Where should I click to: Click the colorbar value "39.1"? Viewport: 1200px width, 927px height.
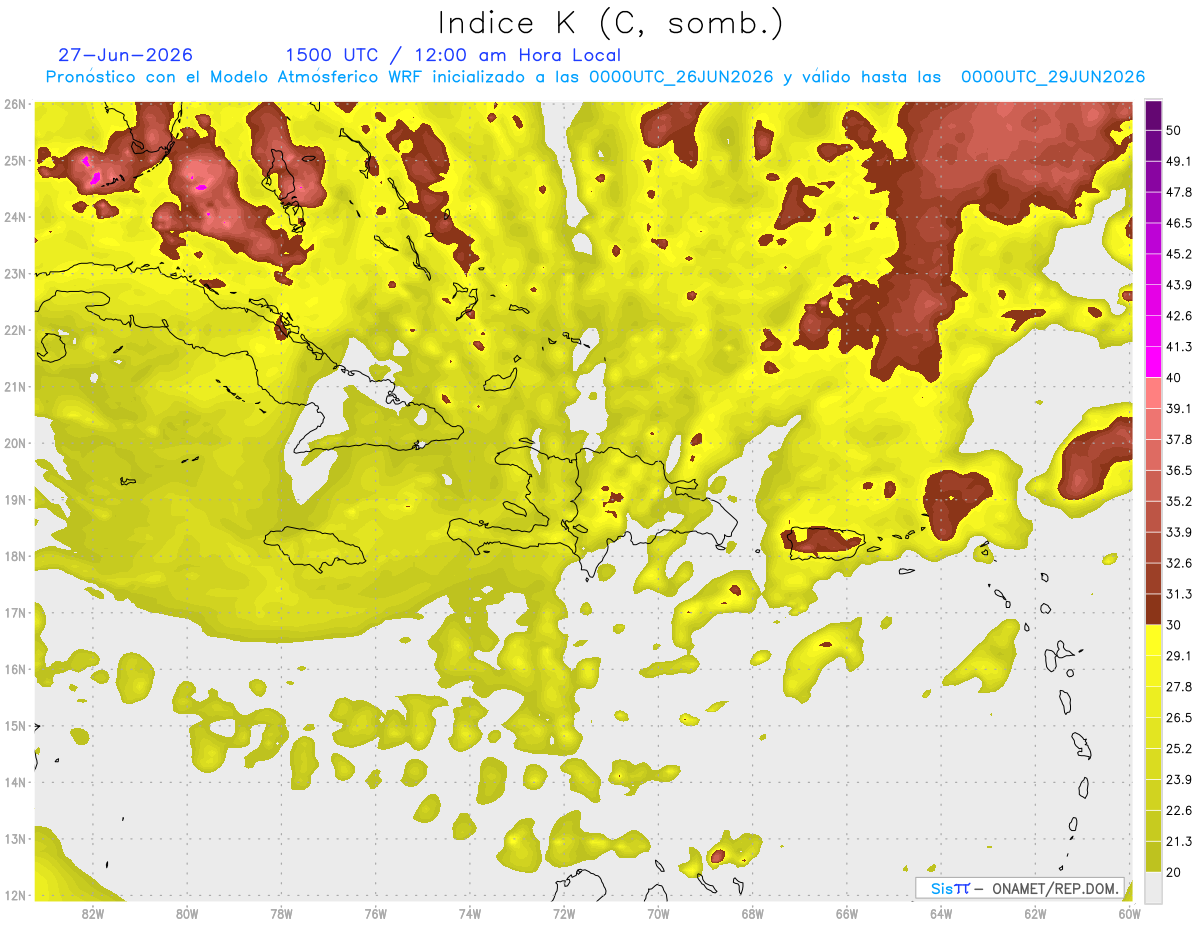tap(1179, 408)
